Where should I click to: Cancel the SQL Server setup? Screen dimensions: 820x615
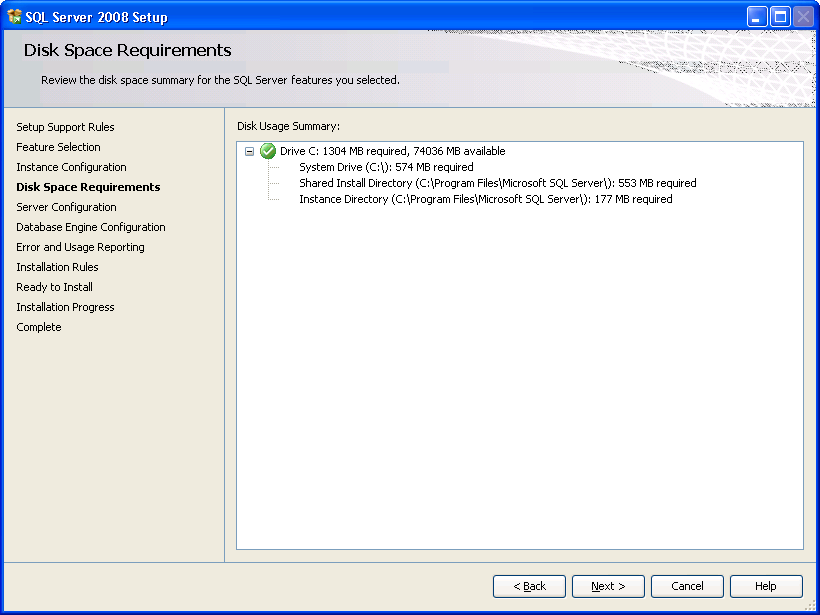tap(687, 586)
